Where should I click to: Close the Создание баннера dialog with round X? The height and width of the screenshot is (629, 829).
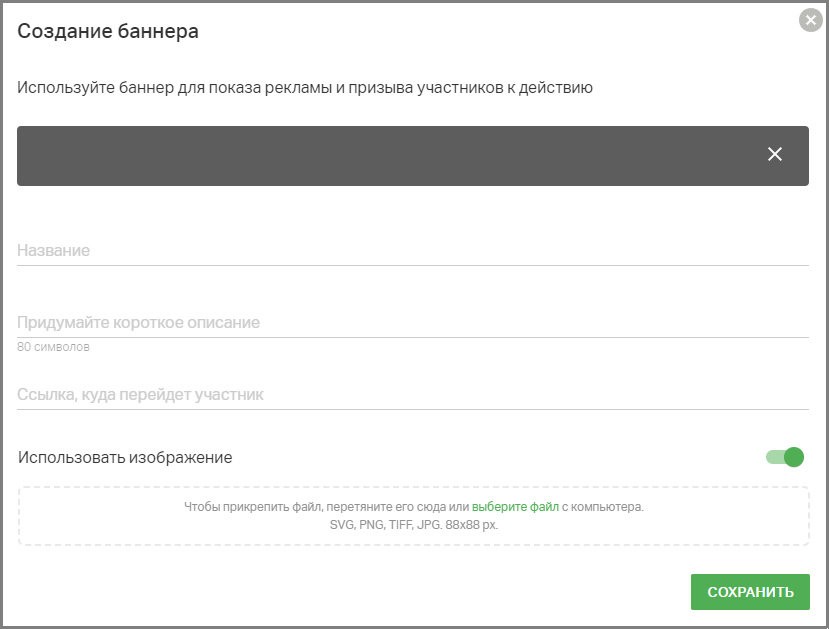pos(810,20)
